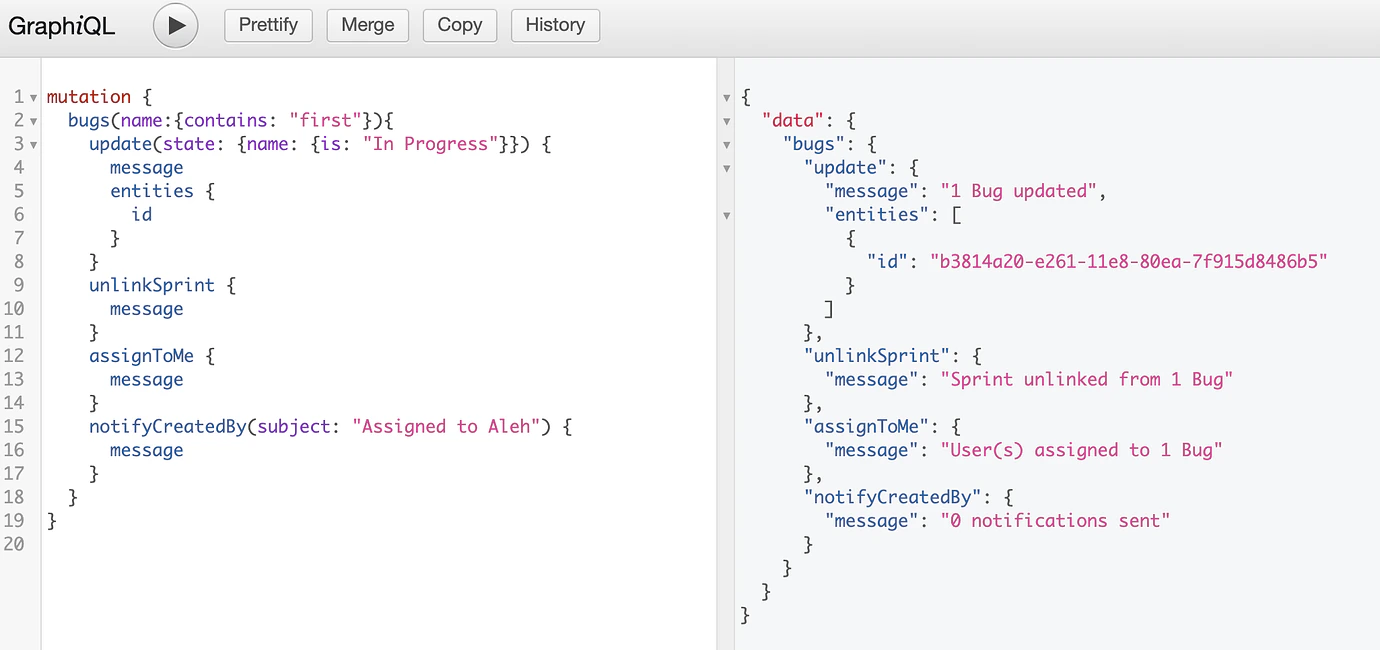This screenshot has height=650, width=1380.
Task: Click the mutation keyword in the editor
Action: coord(89,97)
